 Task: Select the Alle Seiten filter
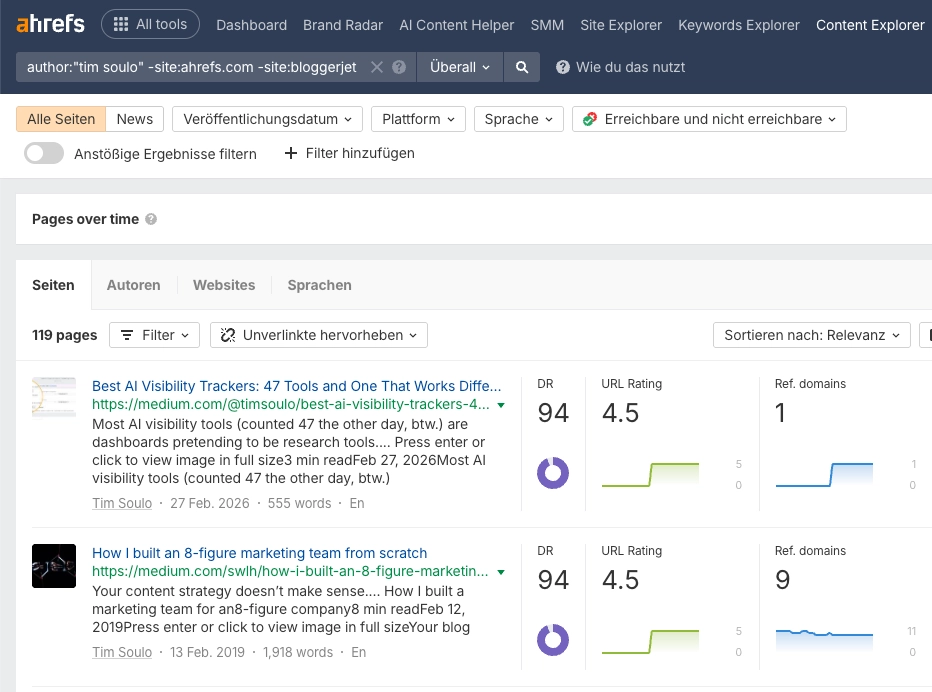(x=61, y=119)
